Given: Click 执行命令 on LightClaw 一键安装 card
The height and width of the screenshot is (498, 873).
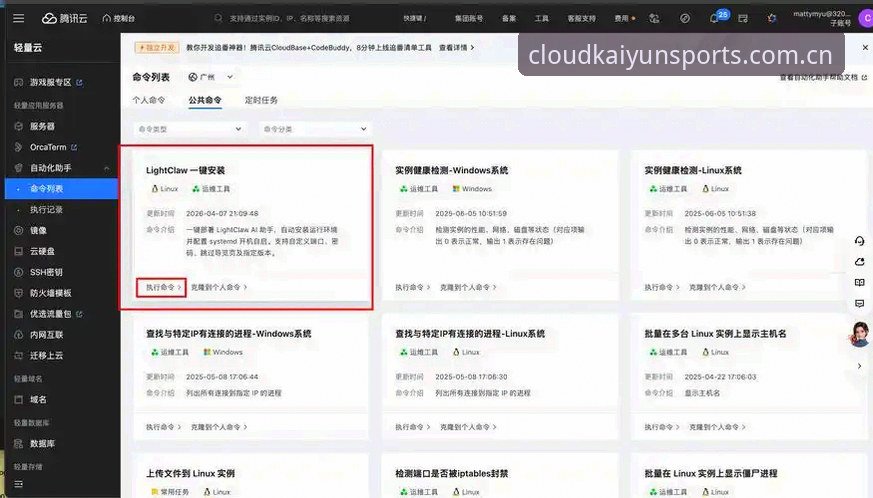Looking at the screenshot, I should pos(163,287).
